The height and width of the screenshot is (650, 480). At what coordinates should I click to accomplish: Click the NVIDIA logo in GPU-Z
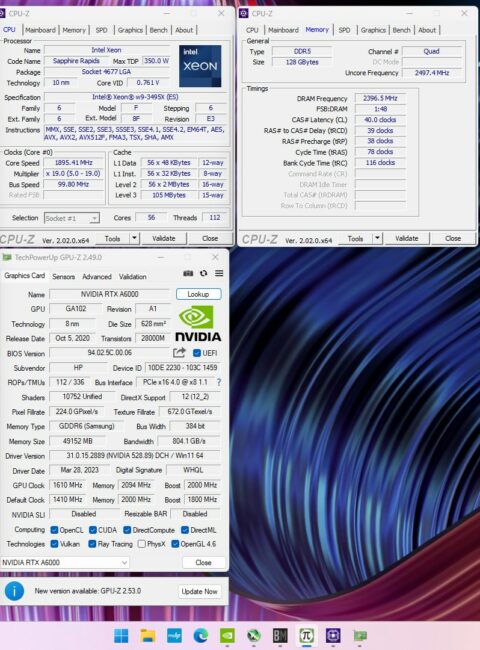198,324
